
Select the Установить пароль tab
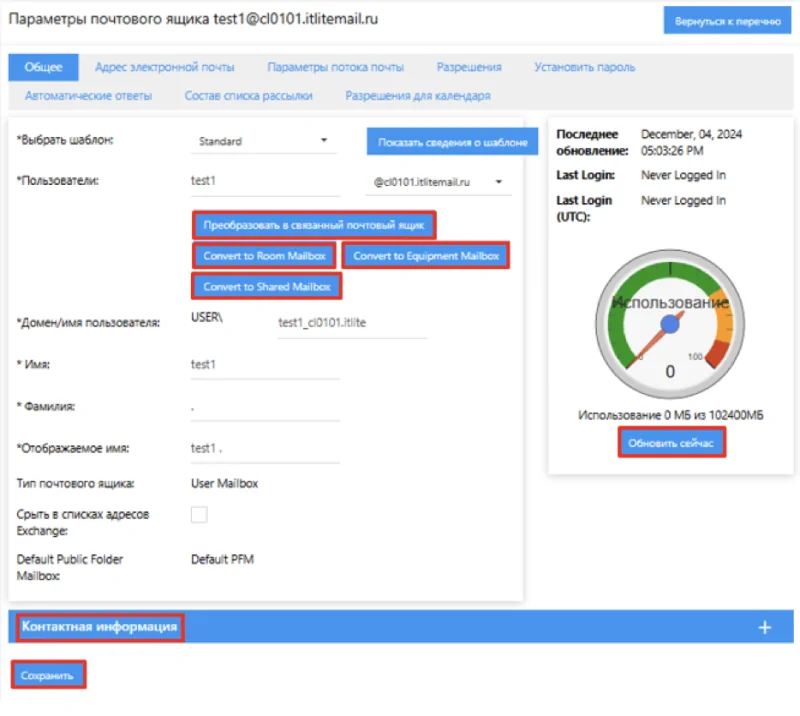[x=584, y=67]
